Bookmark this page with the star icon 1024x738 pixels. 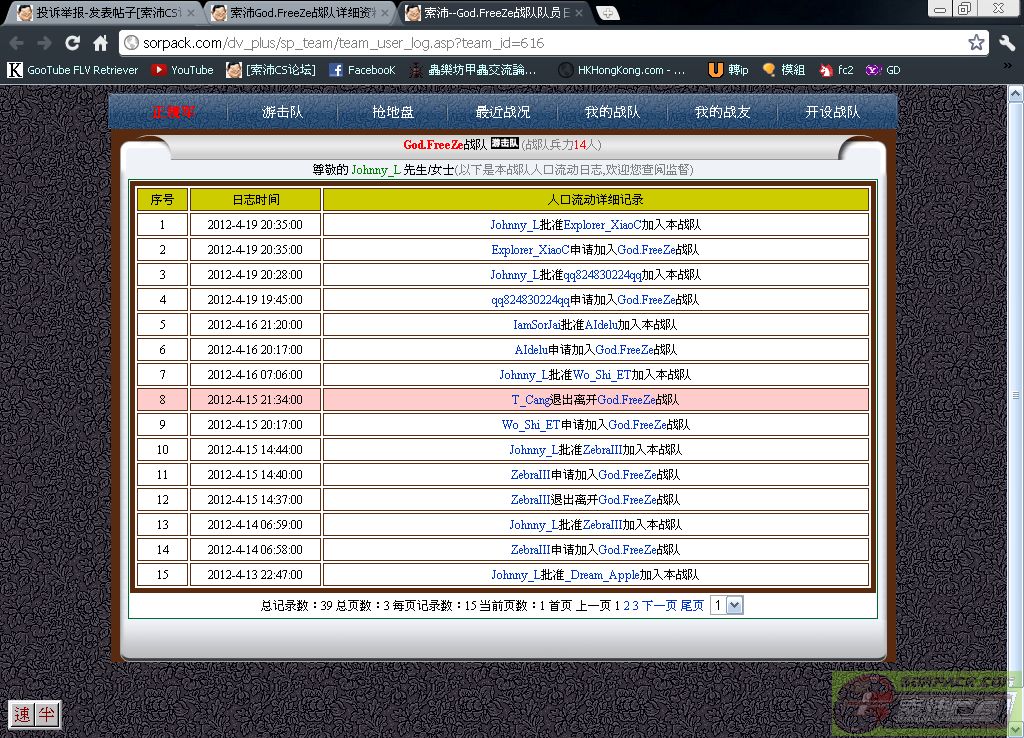click(x=976, y=43)
